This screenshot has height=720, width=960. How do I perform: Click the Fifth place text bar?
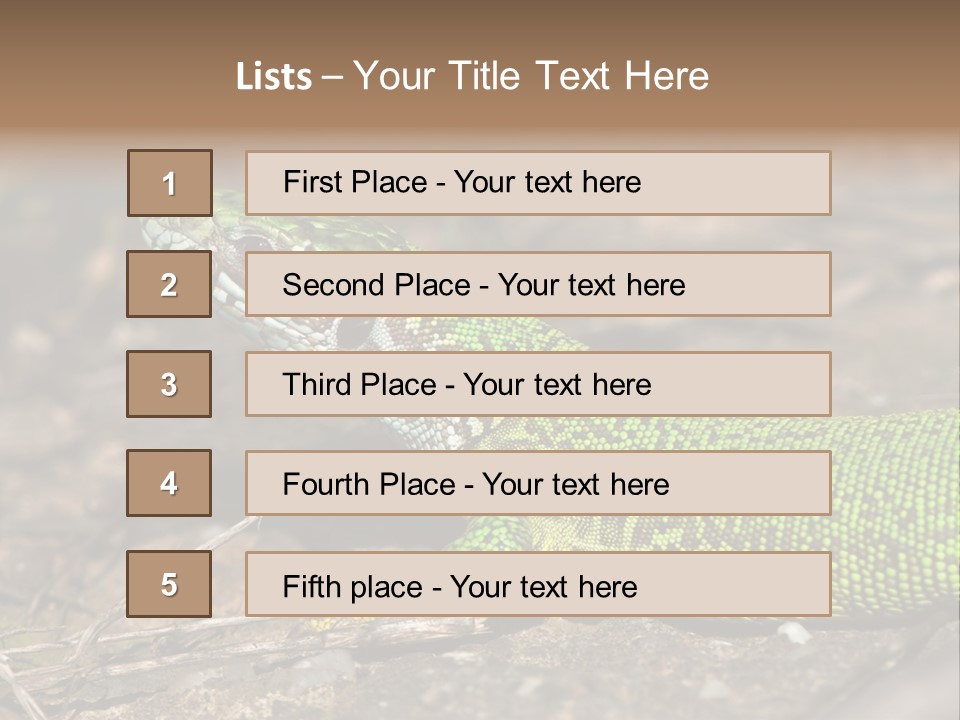click(x=538, y=584)
